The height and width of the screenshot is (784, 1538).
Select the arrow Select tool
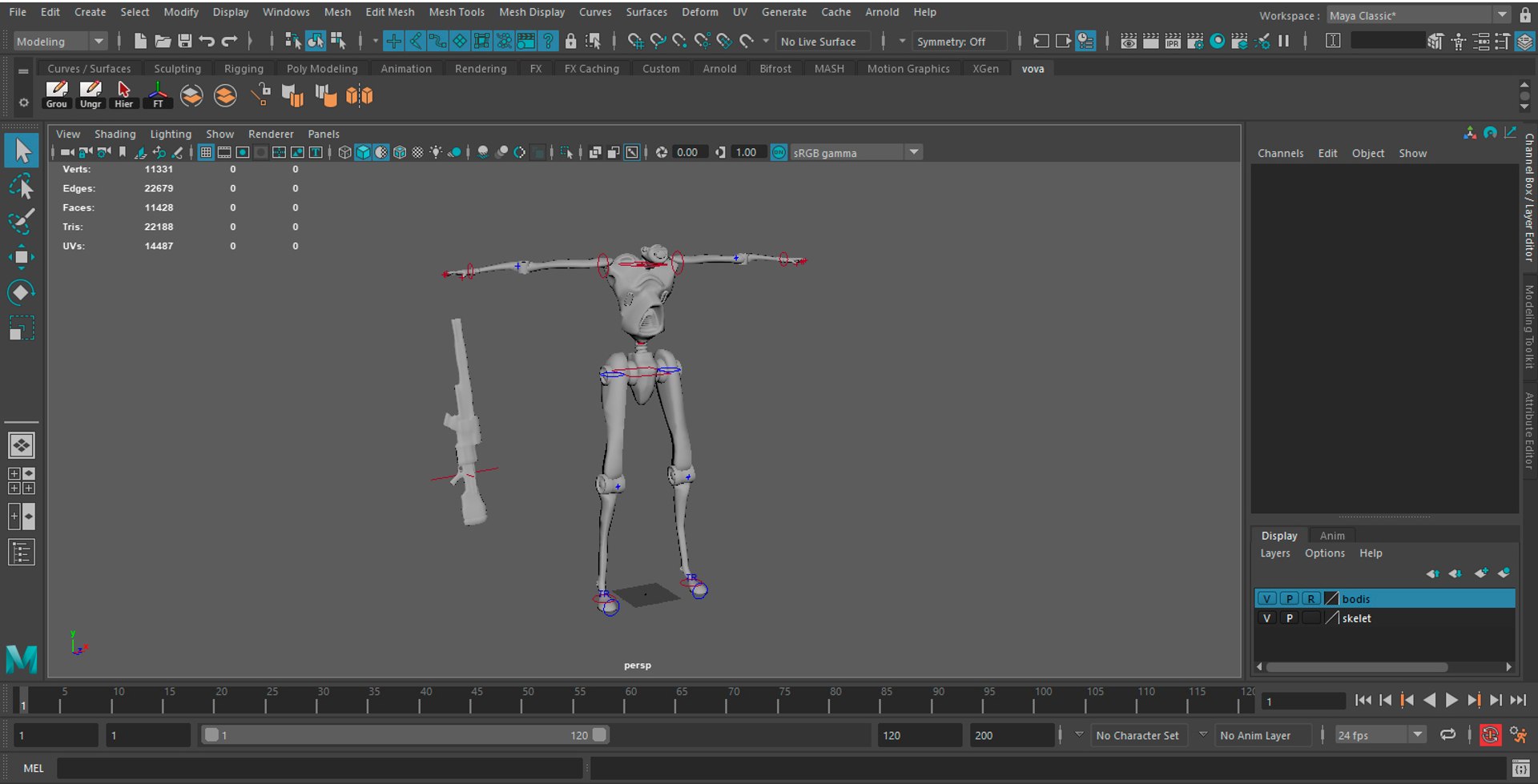coord(22,151)
